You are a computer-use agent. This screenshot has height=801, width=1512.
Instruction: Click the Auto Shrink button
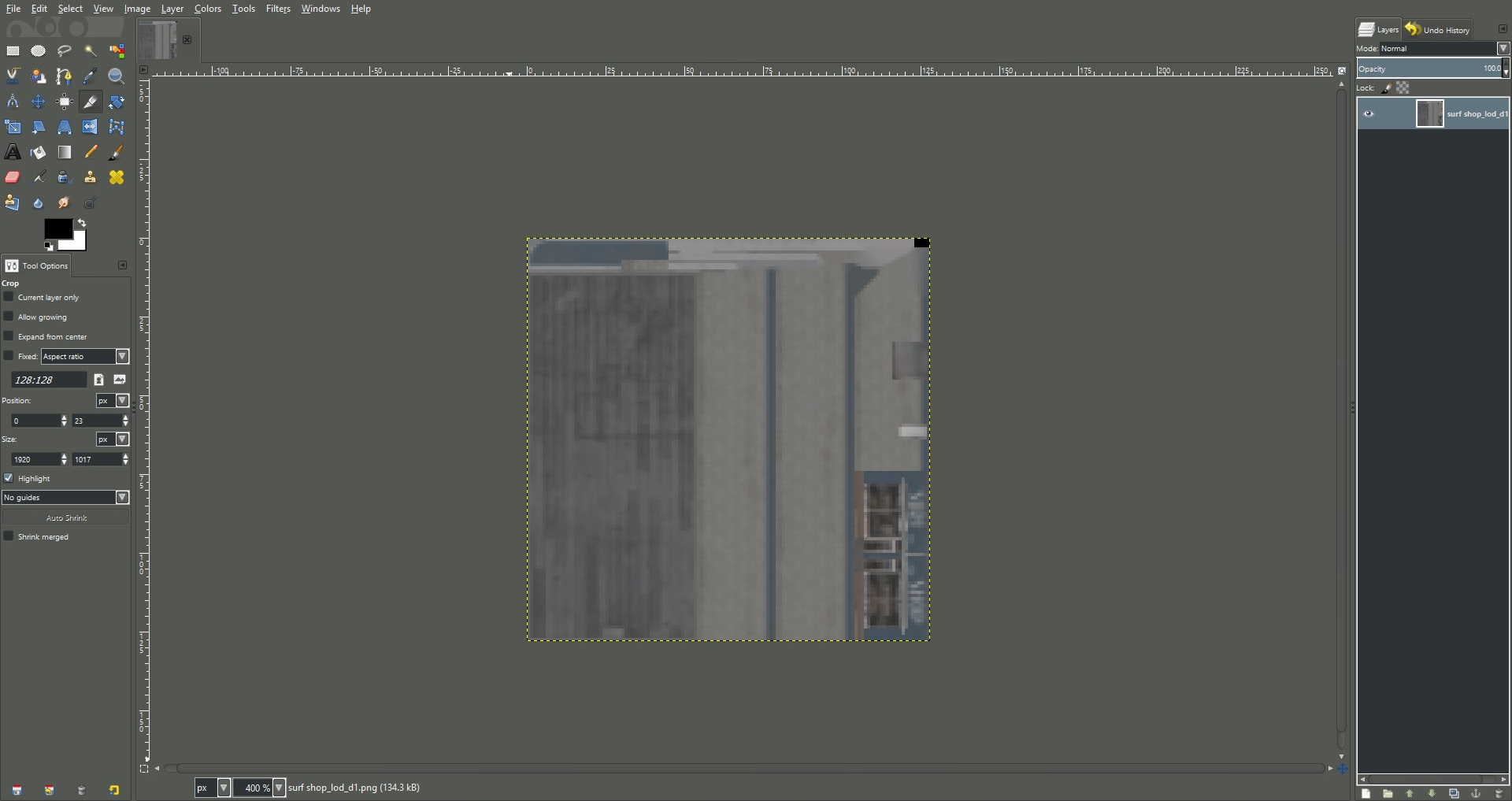coord(66,518)
